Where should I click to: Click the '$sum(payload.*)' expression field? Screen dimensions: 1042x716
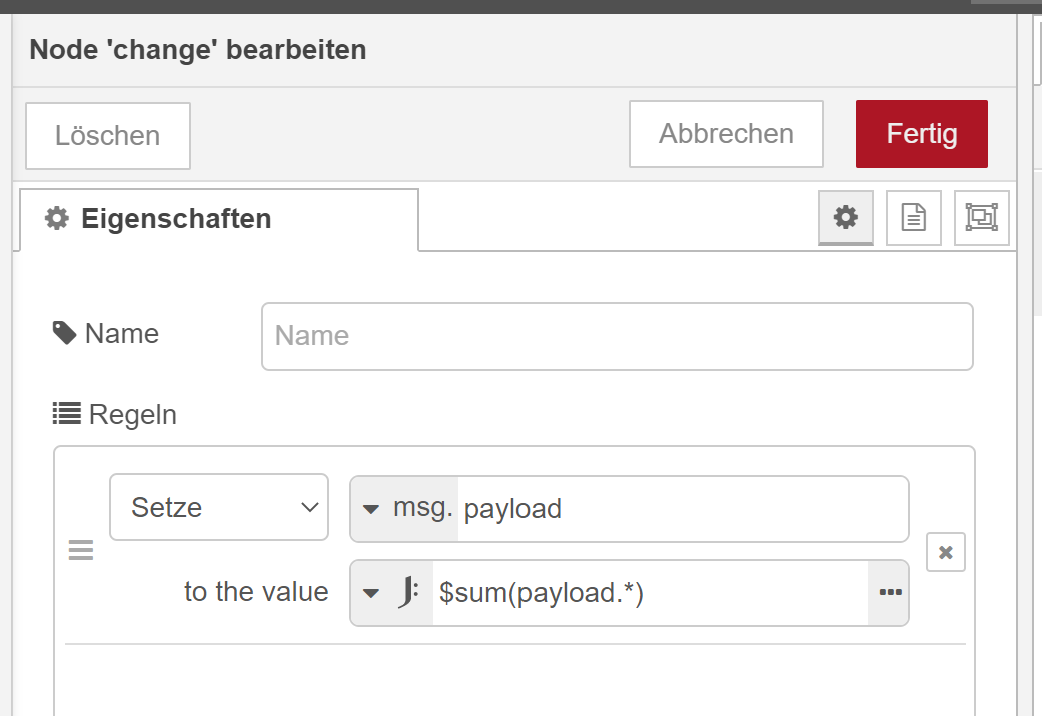(650, 593)
